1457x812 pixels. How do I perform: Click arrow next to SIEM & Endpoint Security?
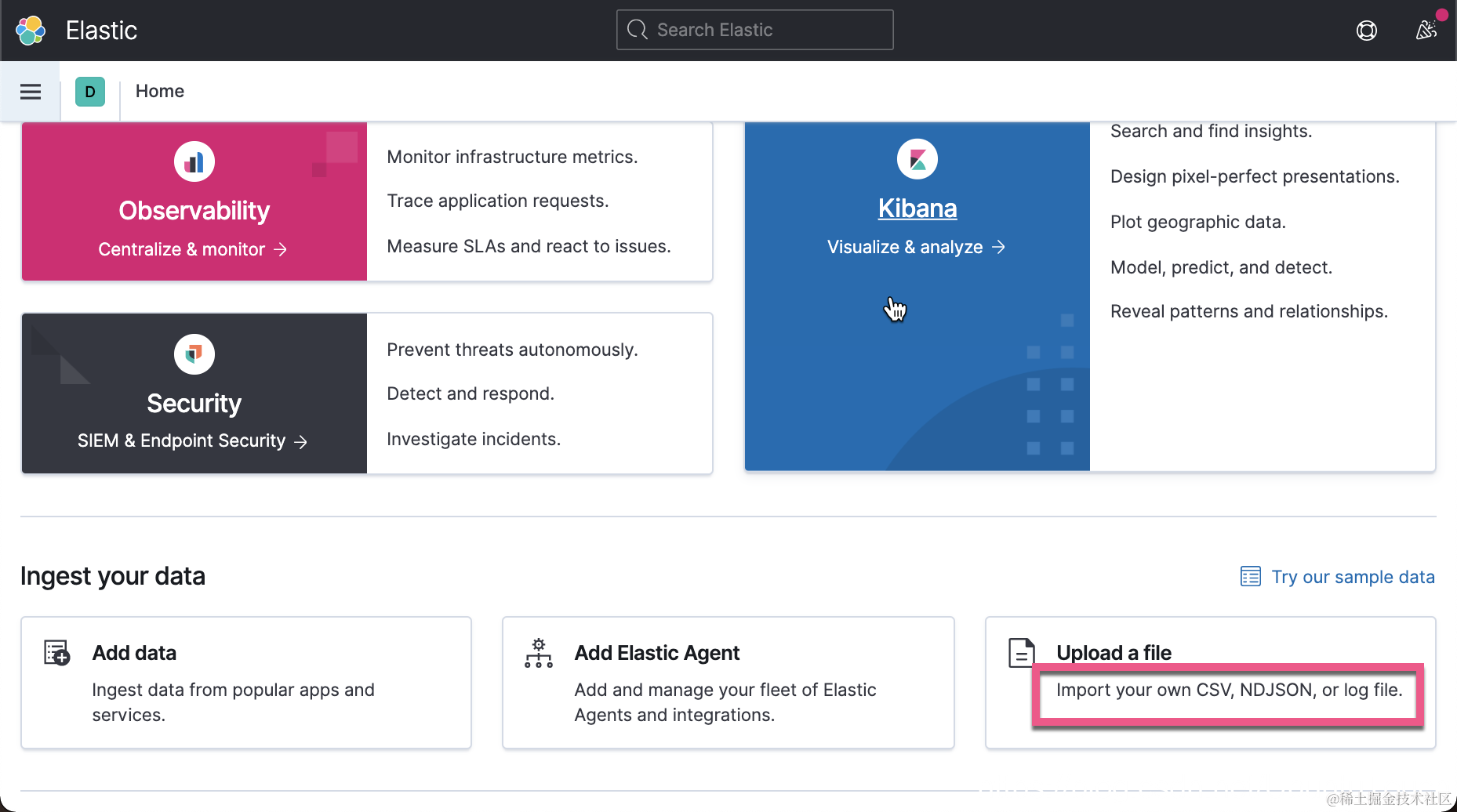[300, 442]
